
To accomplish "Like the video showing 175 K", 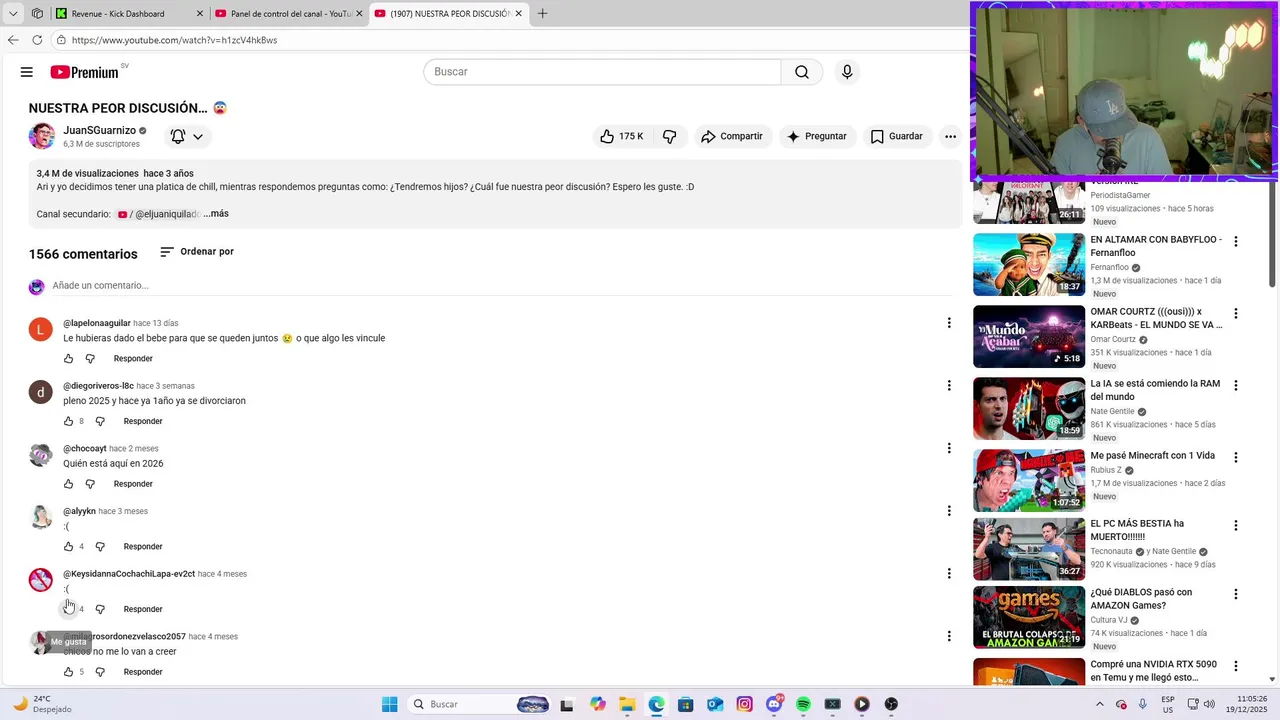I will (x=621, y=136).
